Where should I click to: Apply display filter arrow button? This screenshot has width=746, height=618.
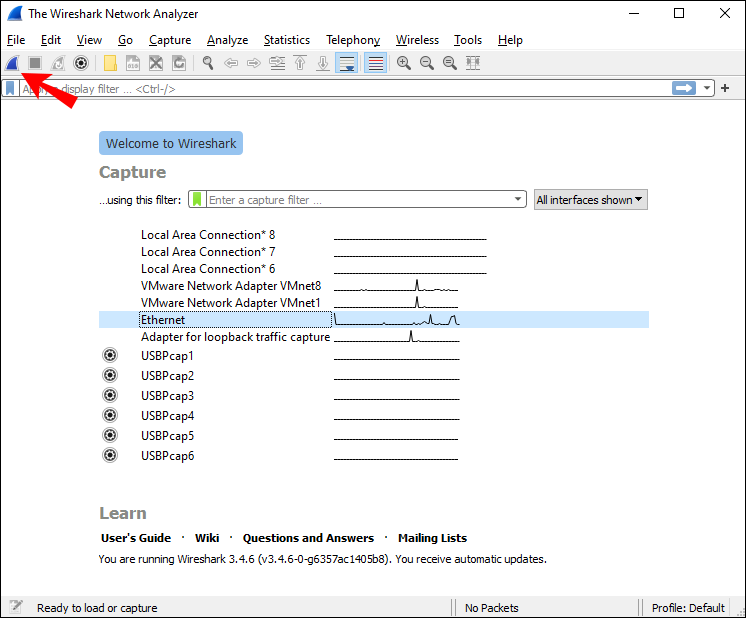[x=684, y=88]
